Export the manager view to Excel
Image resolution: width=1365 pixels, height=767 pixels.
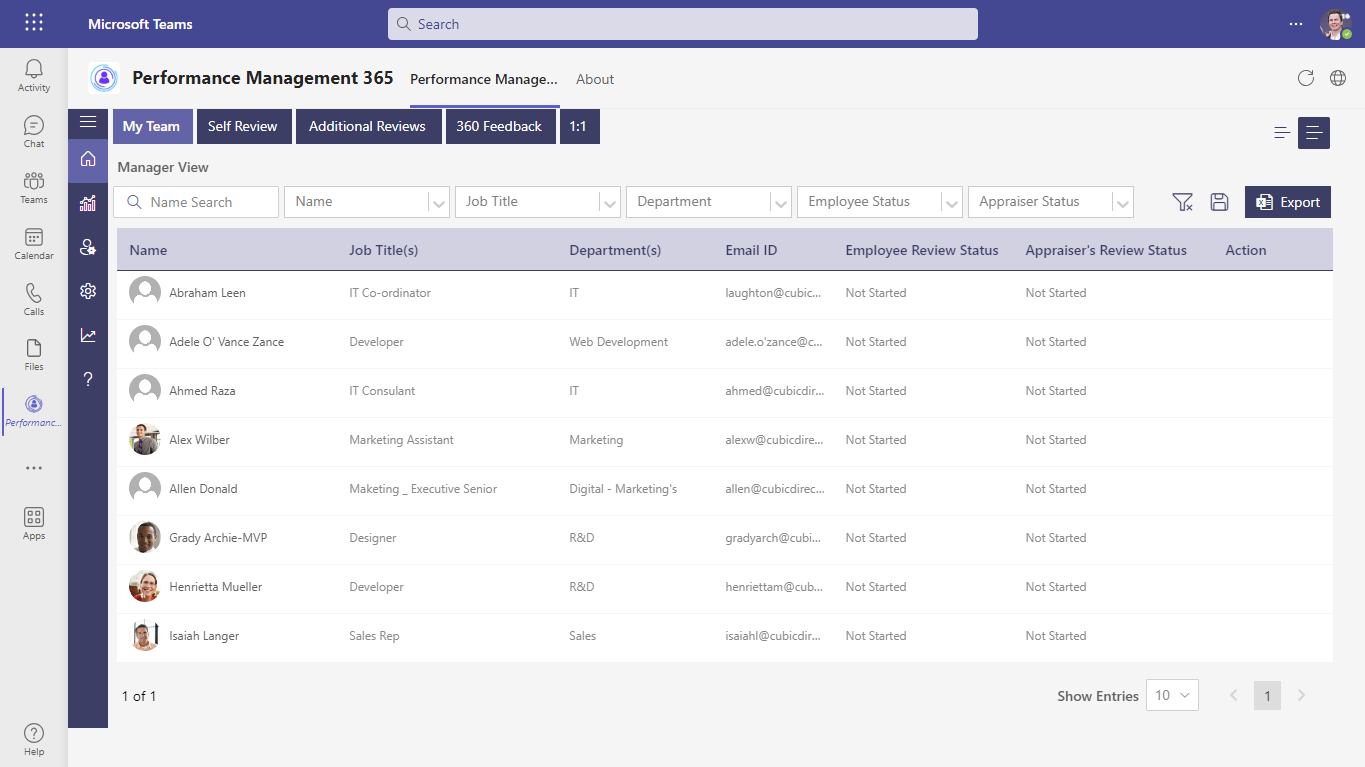click(1287, 201)
